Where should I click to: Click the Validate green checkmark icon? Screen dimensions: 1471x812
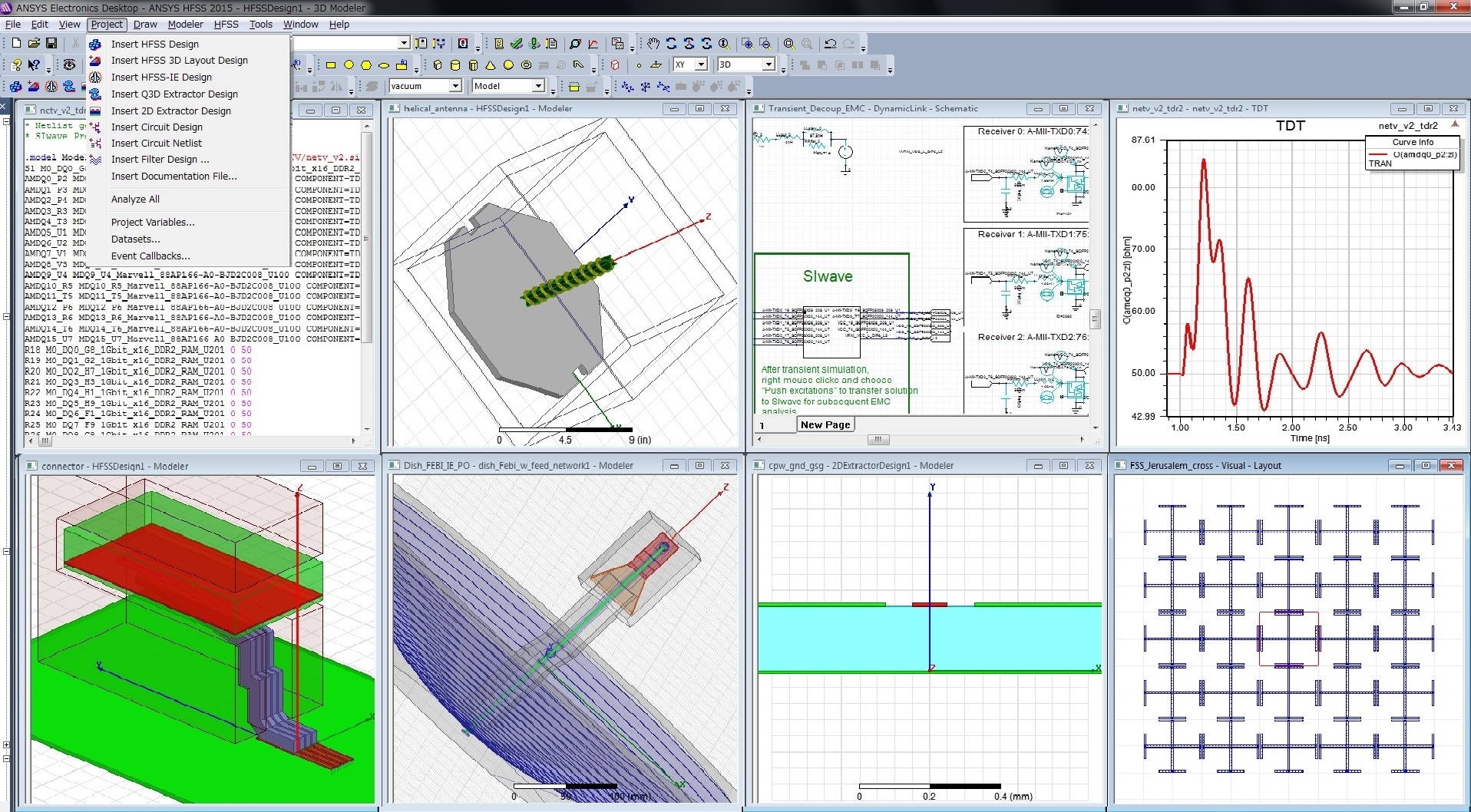click(517, 44)
